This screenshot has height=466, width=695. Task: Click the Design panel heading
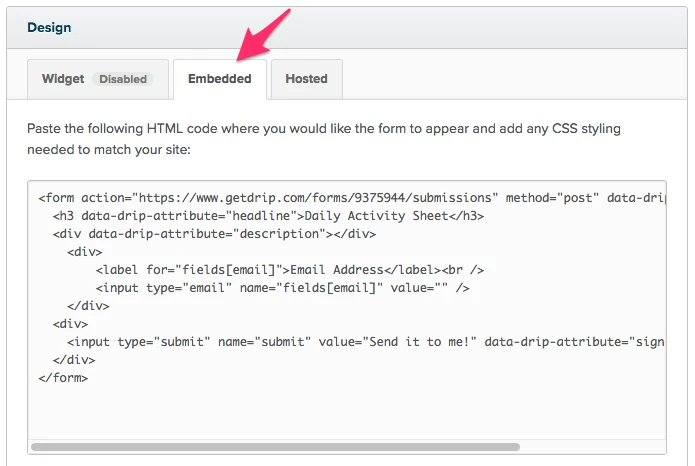49,27
